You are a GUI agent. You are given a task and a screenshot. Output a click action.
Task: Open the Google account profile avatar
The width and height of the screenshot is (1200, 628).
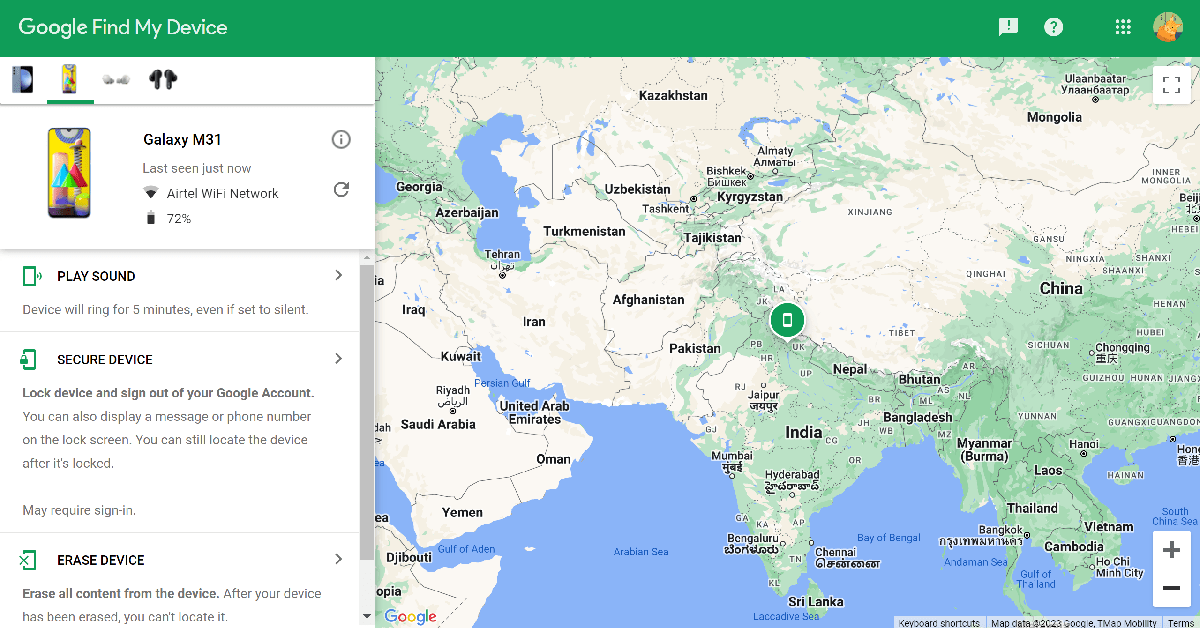(1168, 26)
